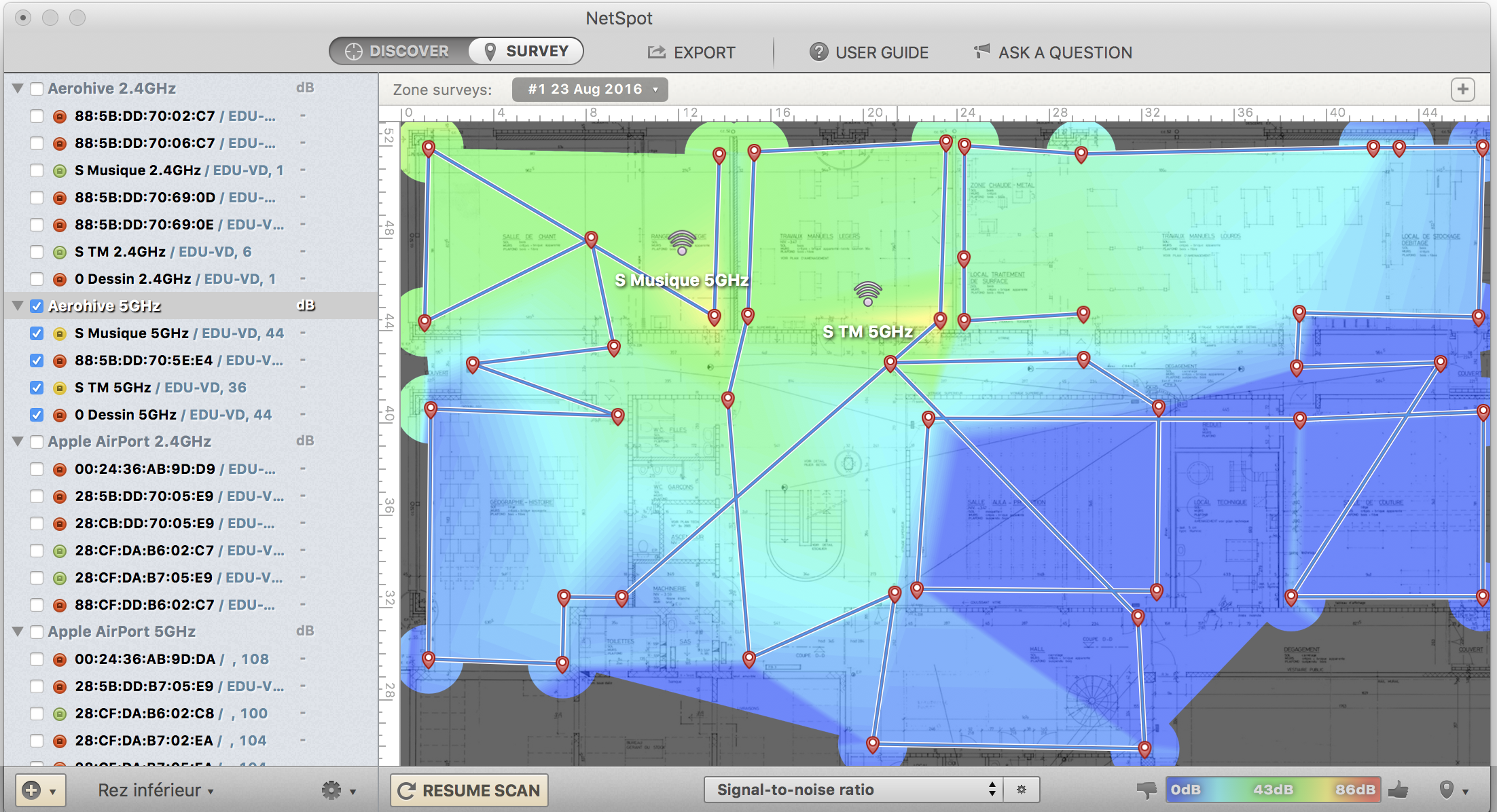
Task: Open the dropdown arrow next to add zone button
Action: (52, 792)
